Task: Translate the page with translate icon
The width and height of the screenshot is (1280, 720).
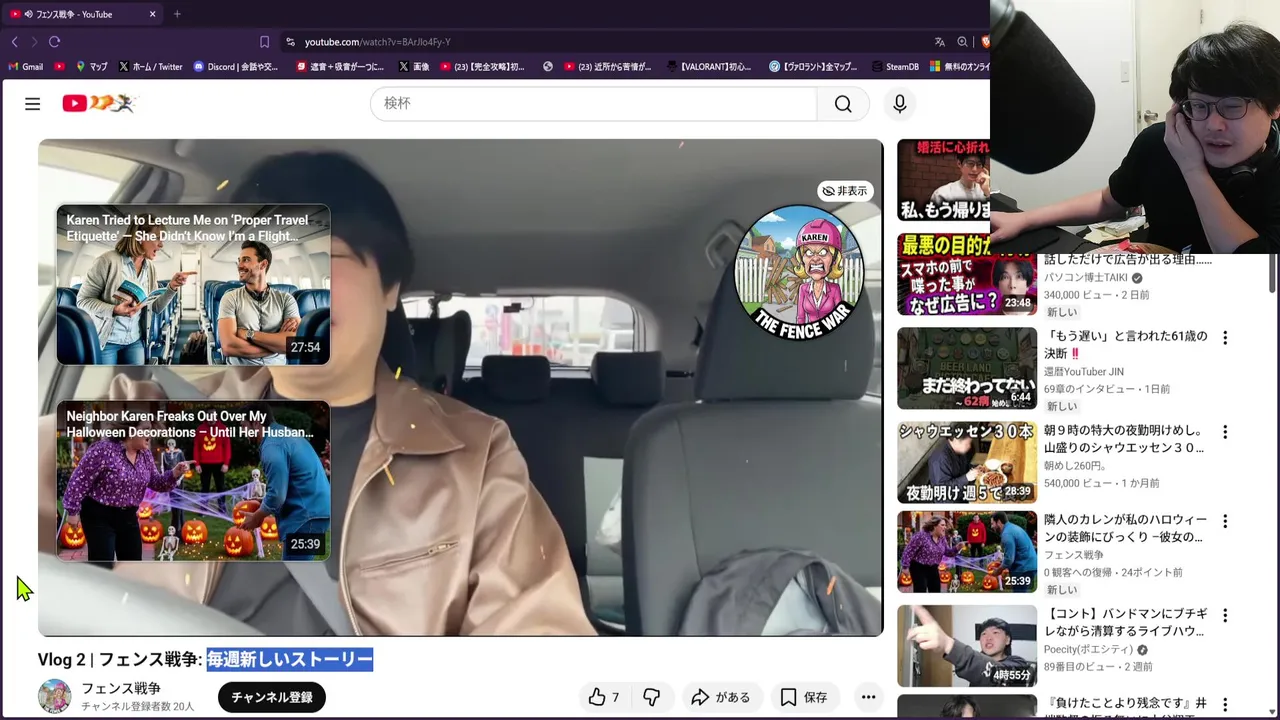Action: (x=940, y=42)
